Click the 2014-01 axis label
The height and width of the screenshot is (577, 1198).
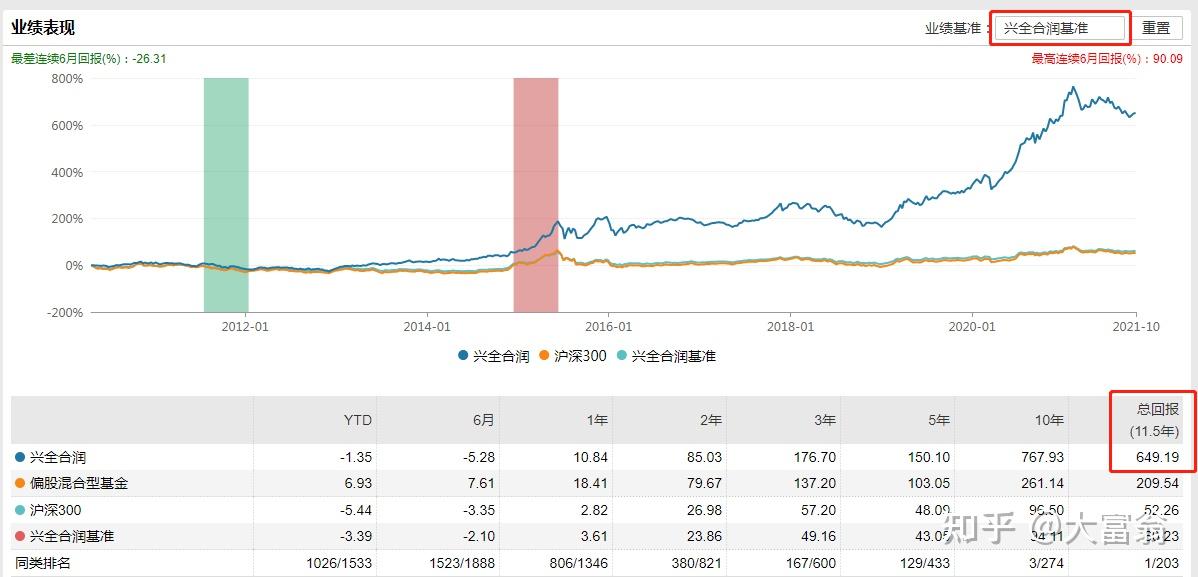point(428,326)
